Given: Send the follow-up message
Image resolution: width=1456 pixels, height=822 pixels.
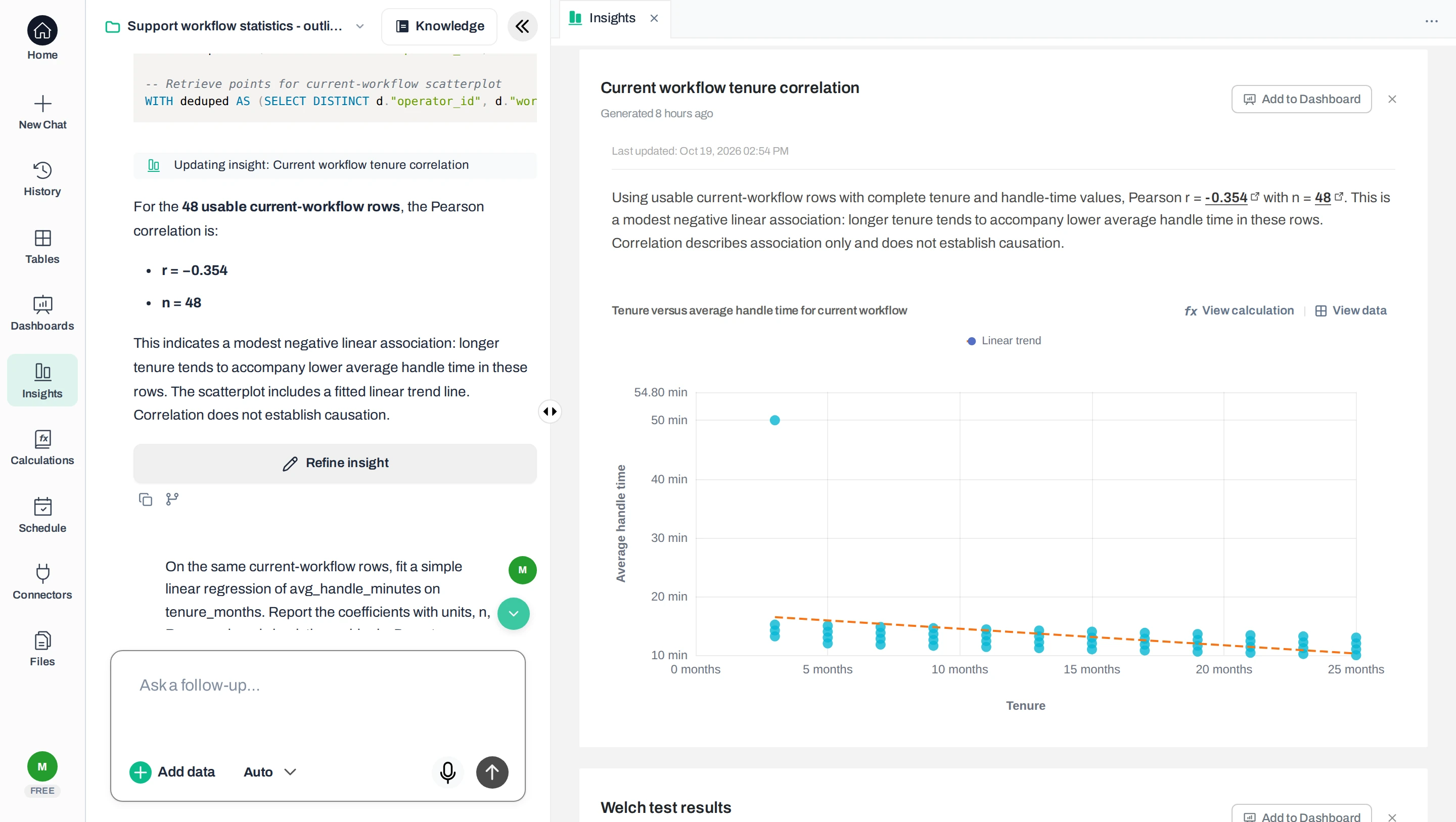Looking at the screenshot, I should click(x=492, y=772).
